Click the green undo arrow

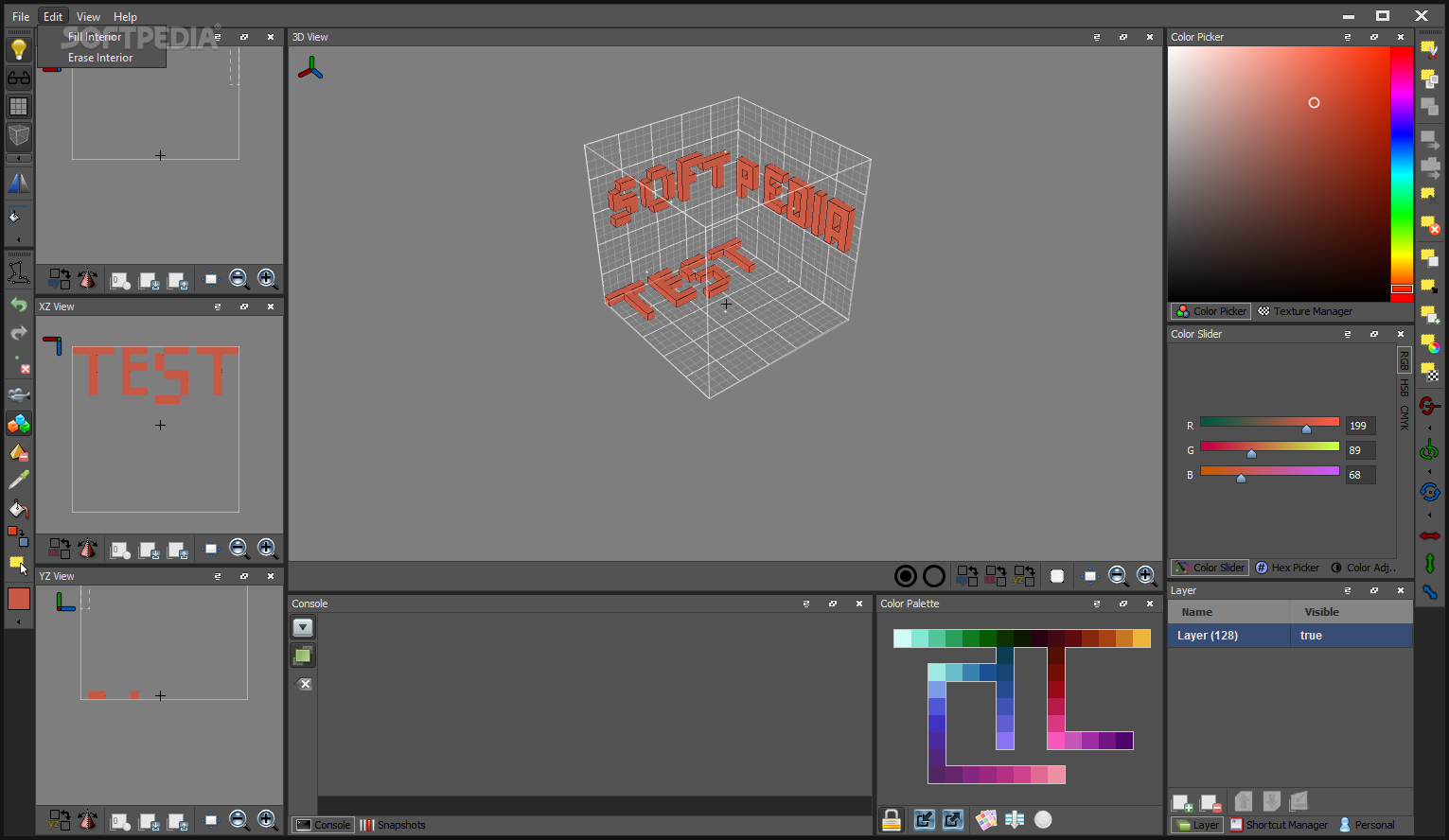19,305
